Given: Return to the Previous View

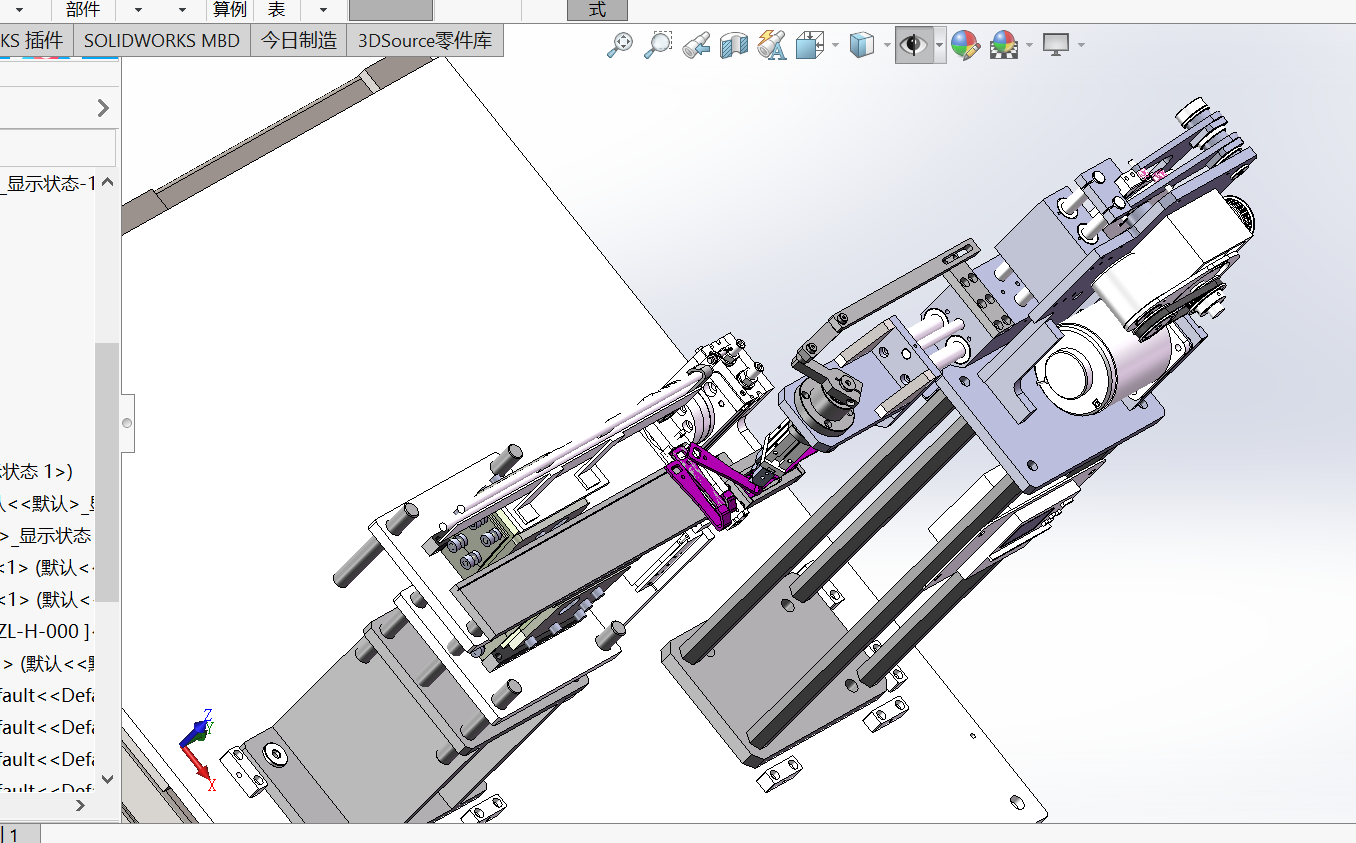Looking at the screenshot, I should [696, 45].
